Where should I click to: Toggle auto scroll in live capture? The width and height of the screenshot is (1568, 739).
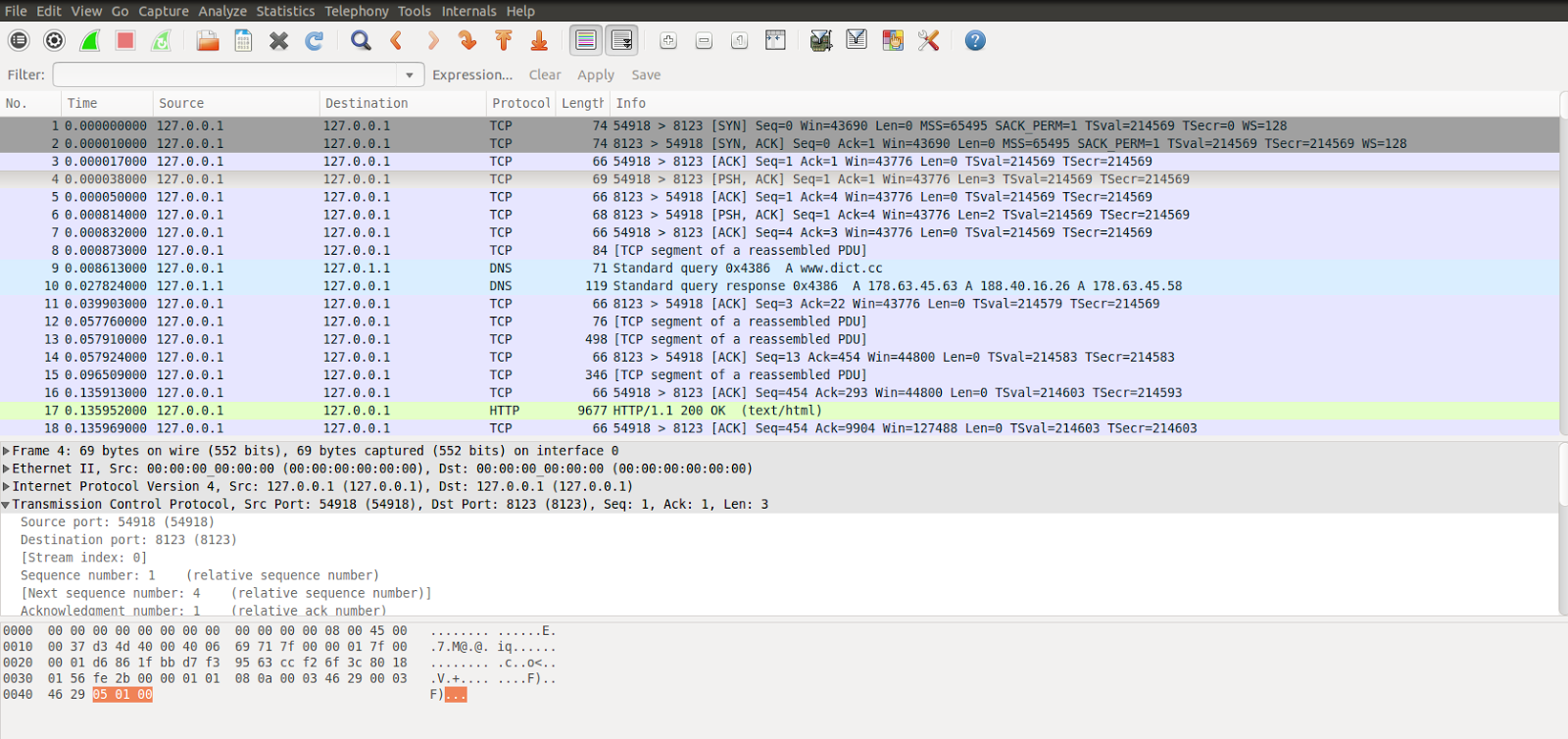tap(621, 40)
